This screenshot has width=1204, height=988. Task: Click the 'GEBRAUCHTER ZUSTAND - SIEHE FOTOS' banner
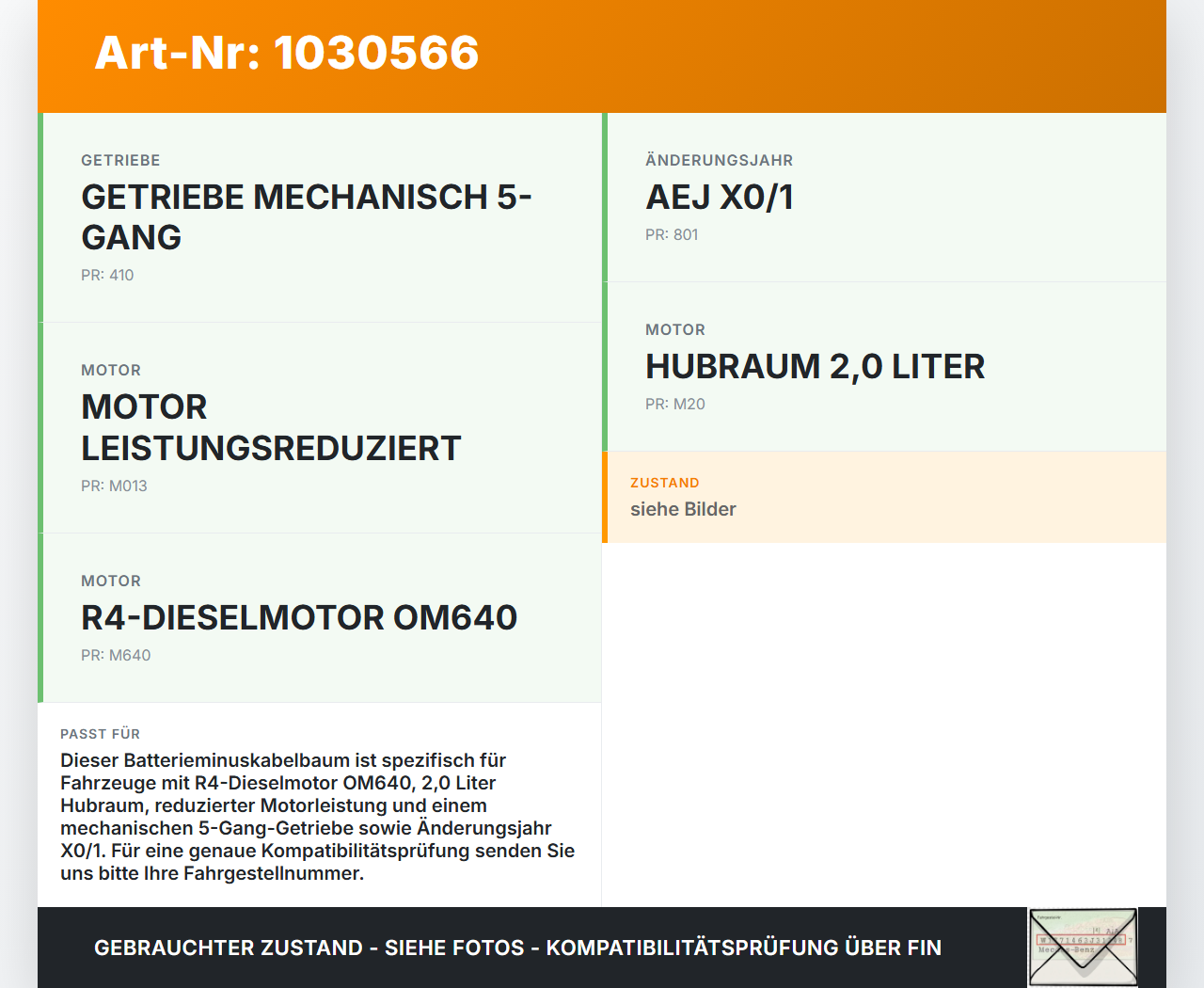(x=310, y=948)
